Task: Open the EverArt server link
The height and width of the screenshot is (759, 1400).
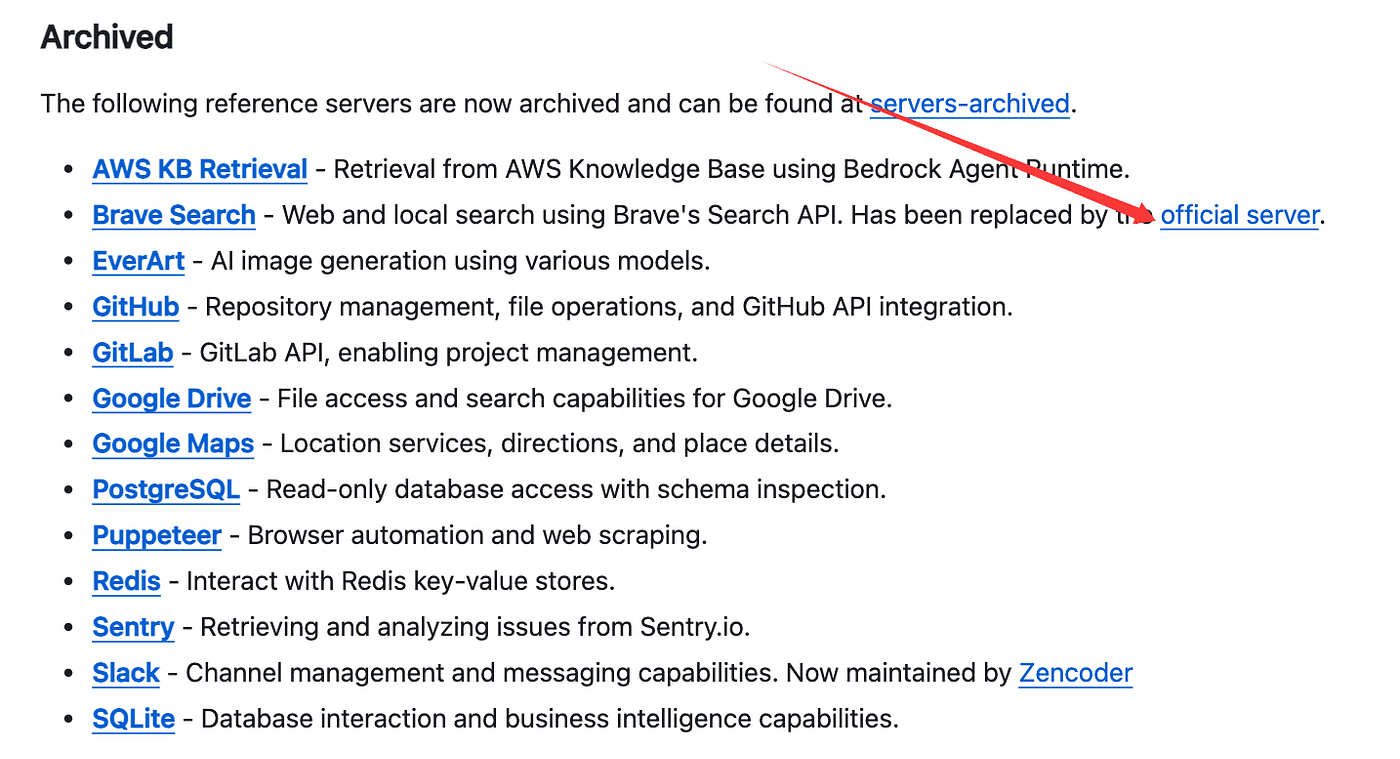Action: pos(138,261)
